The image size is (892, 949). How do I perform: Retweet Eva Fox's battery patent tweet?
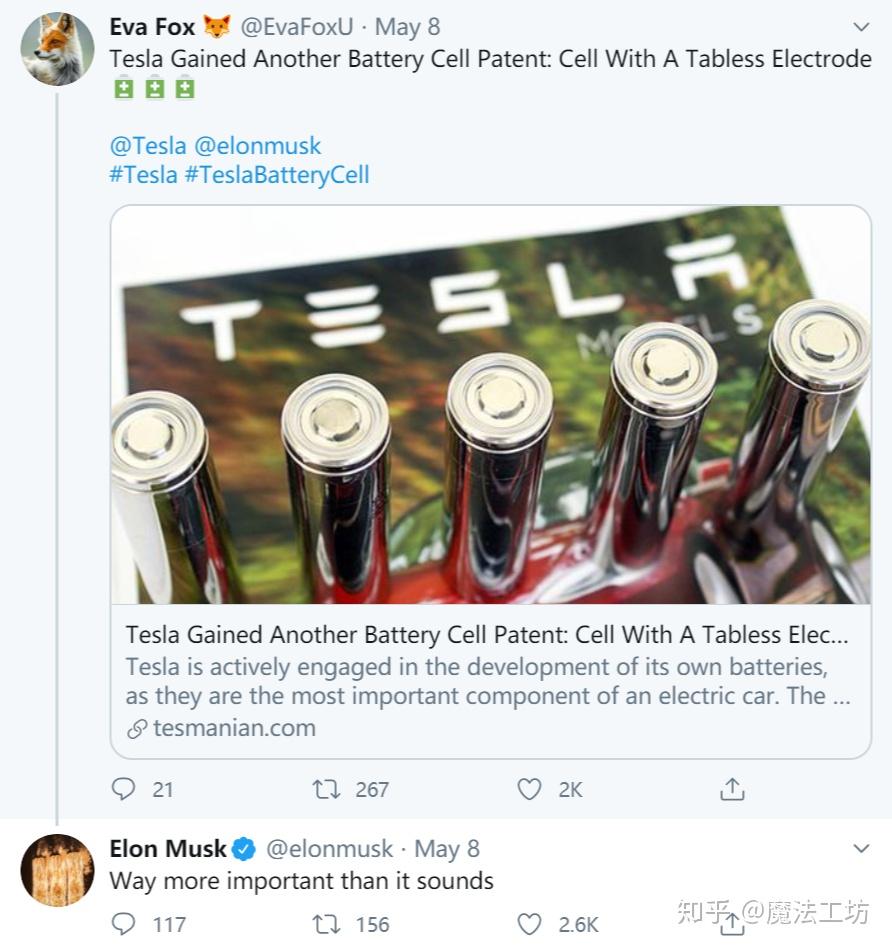[x=326, y=789]
